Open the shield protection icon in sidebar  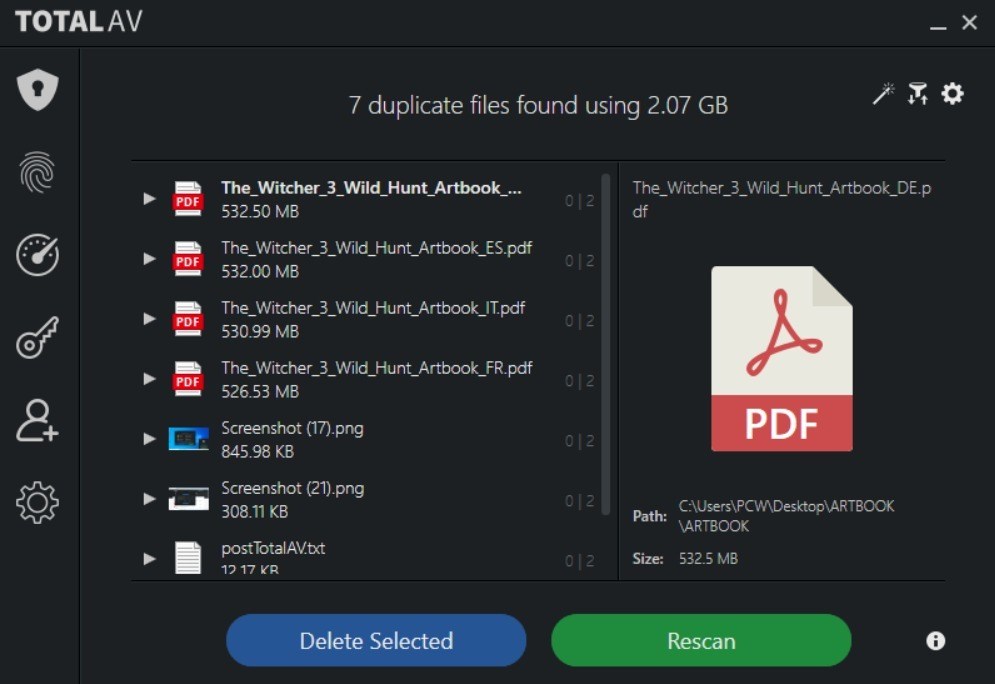coord(37,89)
